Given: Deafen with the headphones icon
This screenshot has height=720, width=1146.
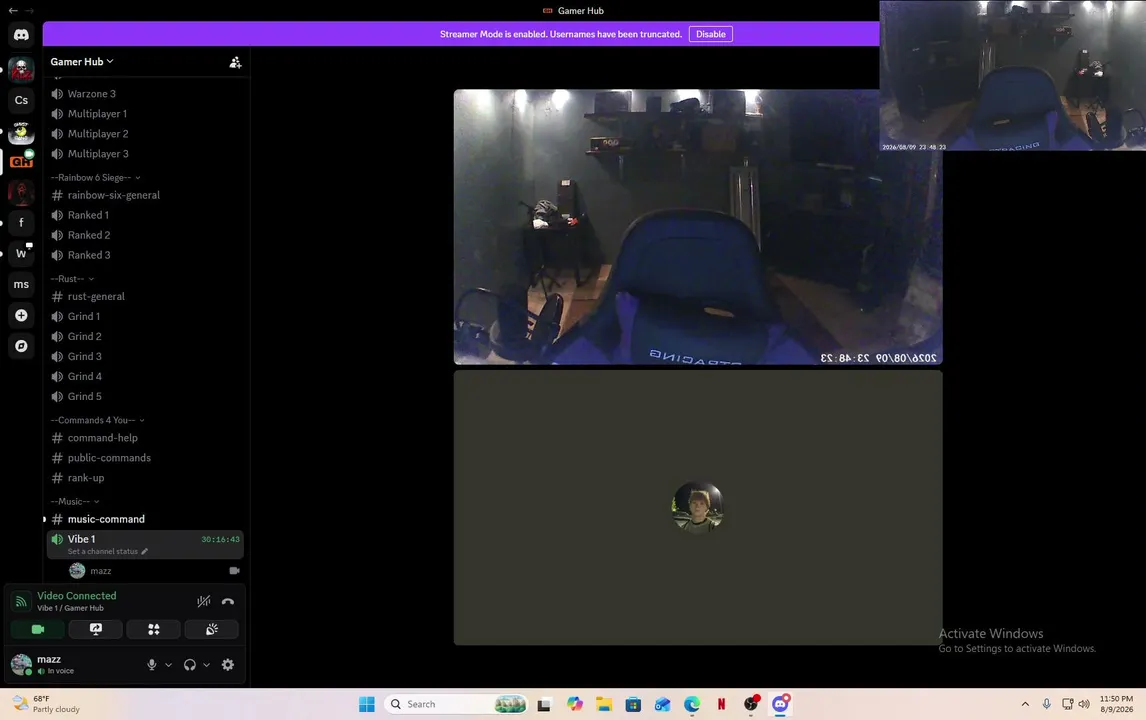Looking at the screenshot, I should tap(190, 664).
